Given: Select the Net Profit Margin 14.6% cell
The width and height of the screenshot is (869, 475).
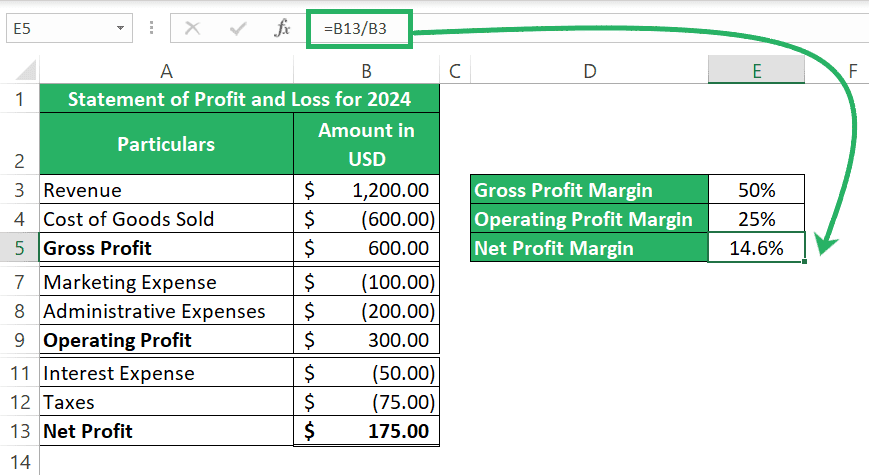Looking at the screenshot, I should 756,248.
